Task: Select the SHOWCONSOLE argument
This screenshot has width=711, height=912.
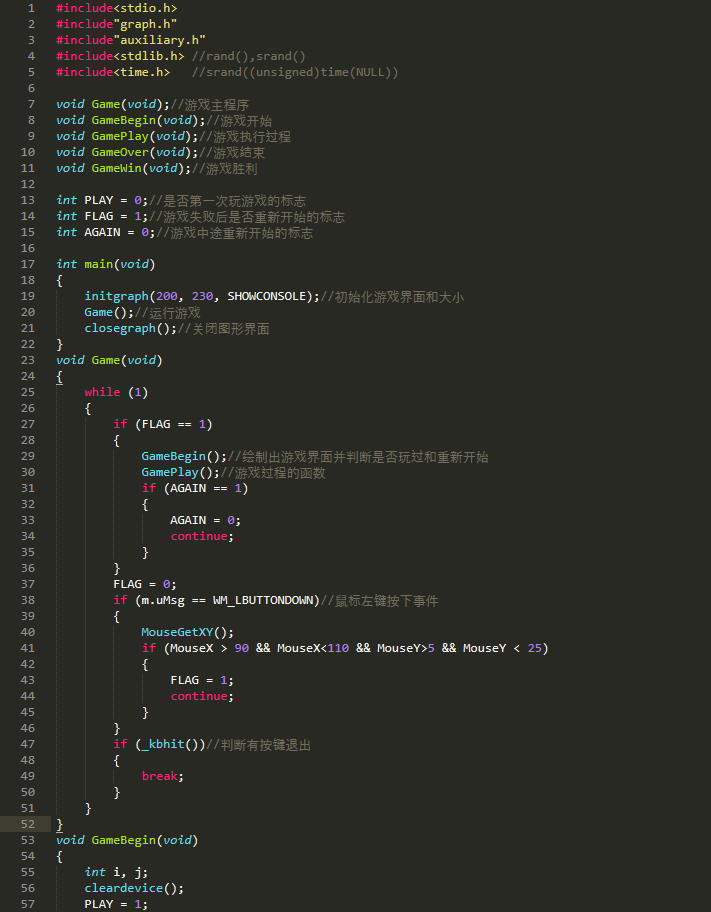Action: pyautogui.click(x=266, y=296)
